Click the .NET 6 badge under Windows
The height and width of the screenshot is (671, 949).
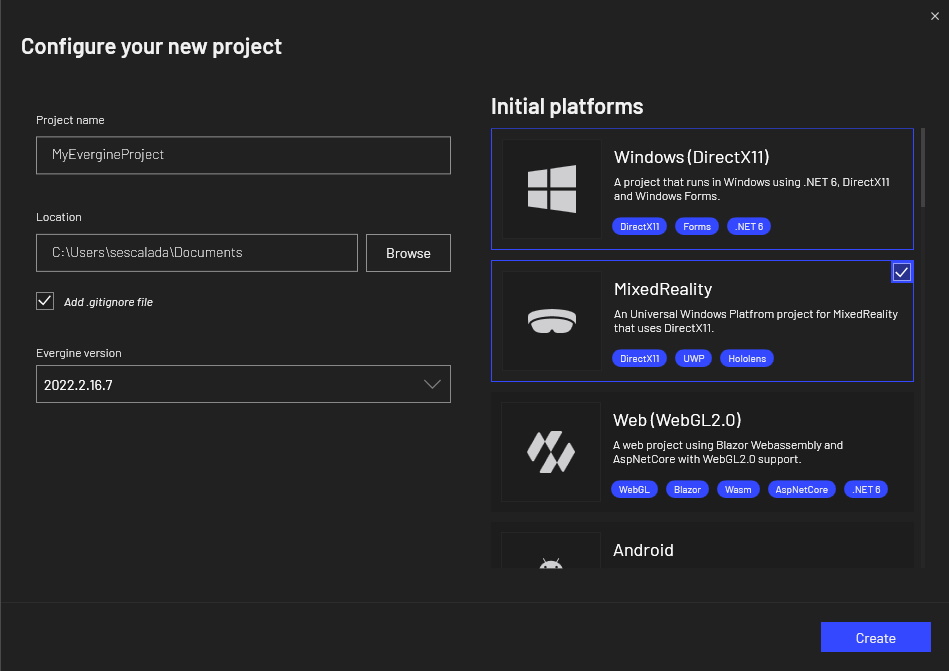pos(748,226)
